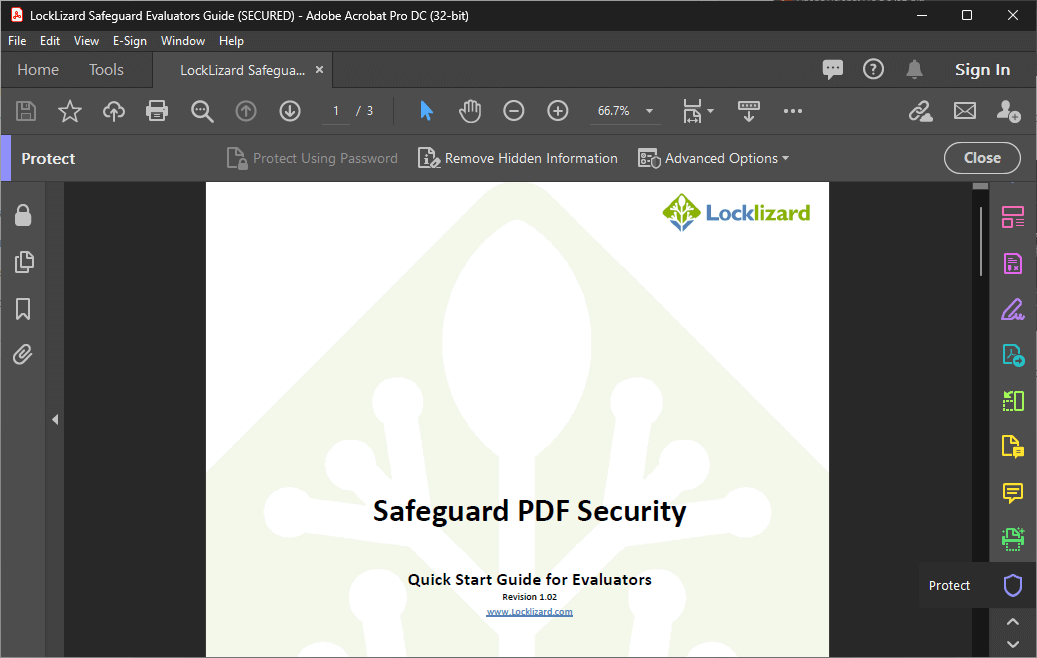Image resolution: width=1037 pixels, height=658 pixels.
Task: Select the Protect shield tool
Action: pyautogui.click(x=1013, y=585)
